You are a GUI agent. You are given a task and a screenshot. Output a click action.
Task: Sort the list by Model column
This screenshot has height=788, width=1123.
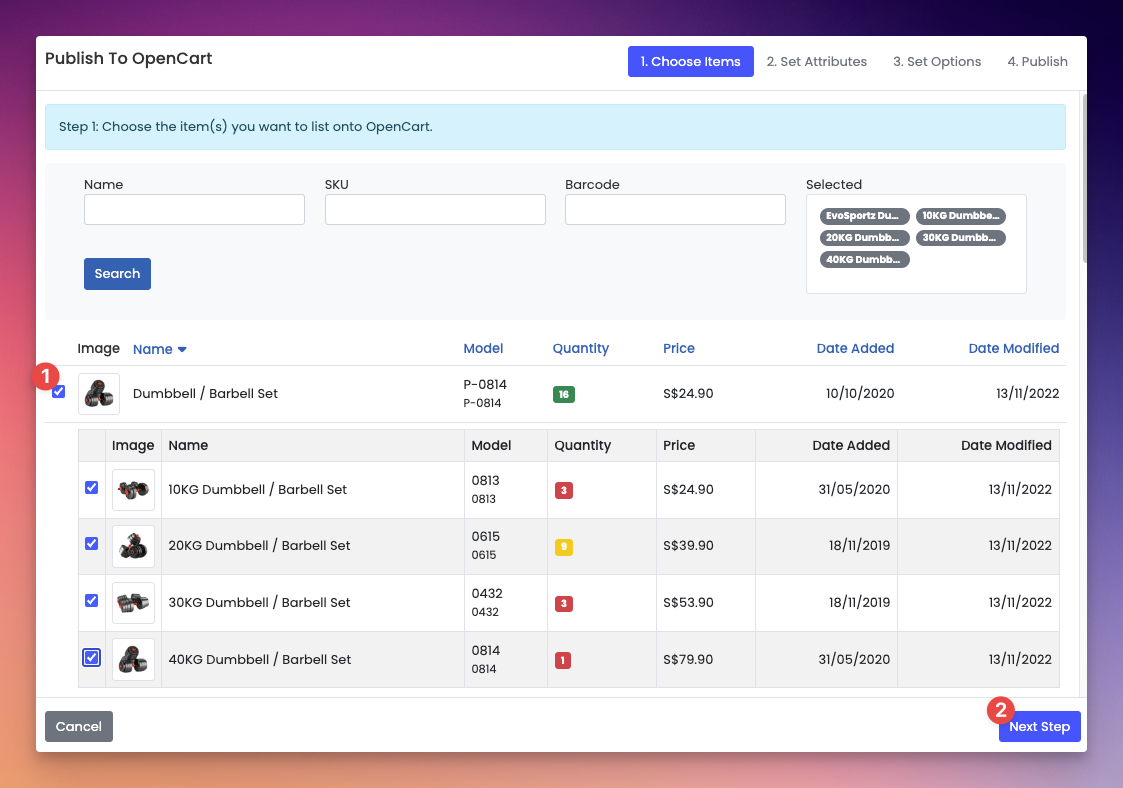(x=483, y=348)
